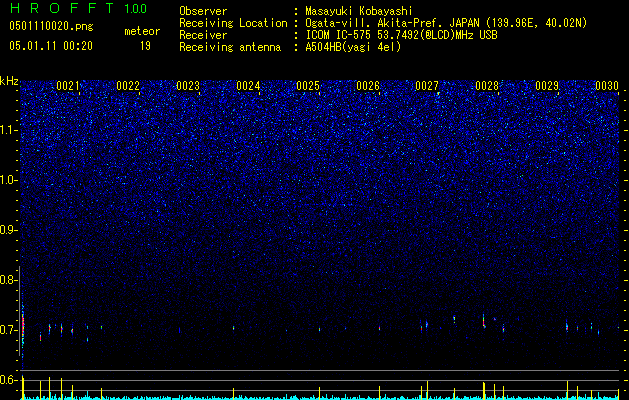Click the 0026 time marker
The image size is (629, 400).
[368, 86]
